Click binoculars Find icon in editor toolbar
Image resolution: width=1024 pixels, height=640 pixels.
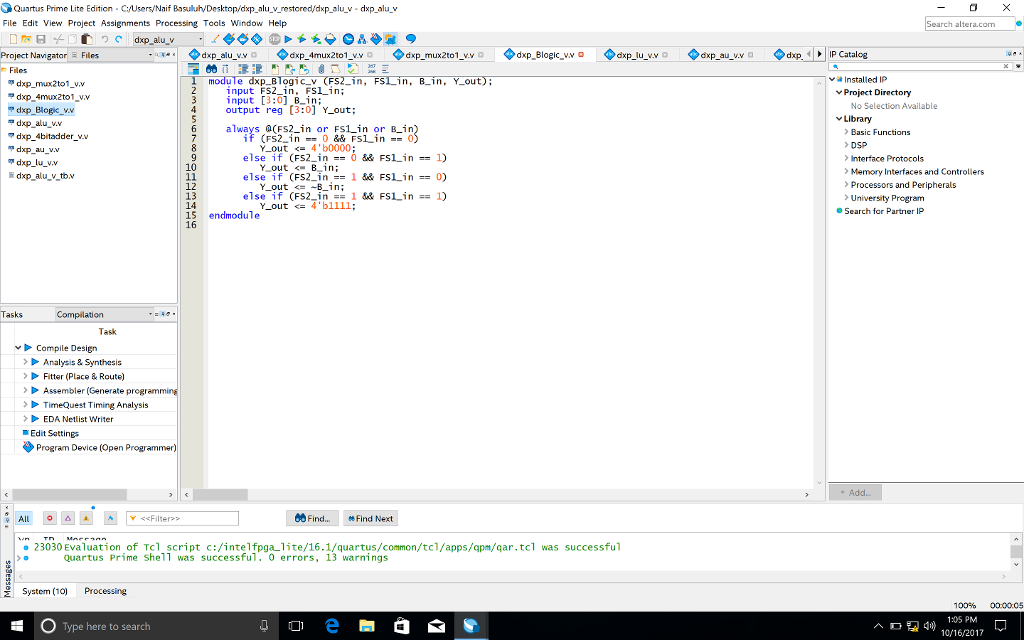click(211, 69)
